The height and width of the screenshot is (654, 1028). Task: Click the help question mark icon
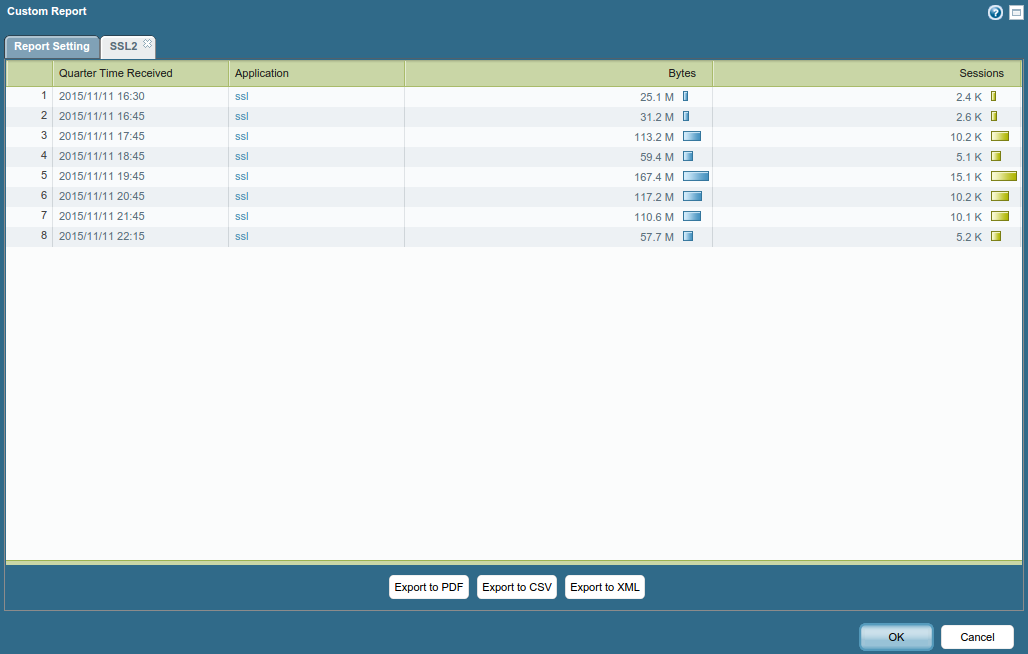coord(995,13)
